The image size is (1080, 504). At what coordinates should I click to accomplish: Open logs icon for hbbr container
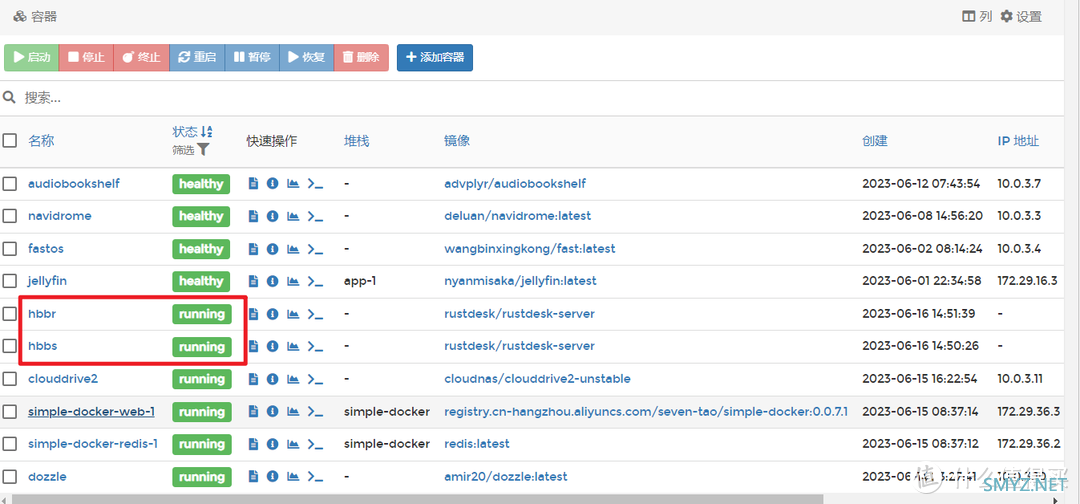253,314
